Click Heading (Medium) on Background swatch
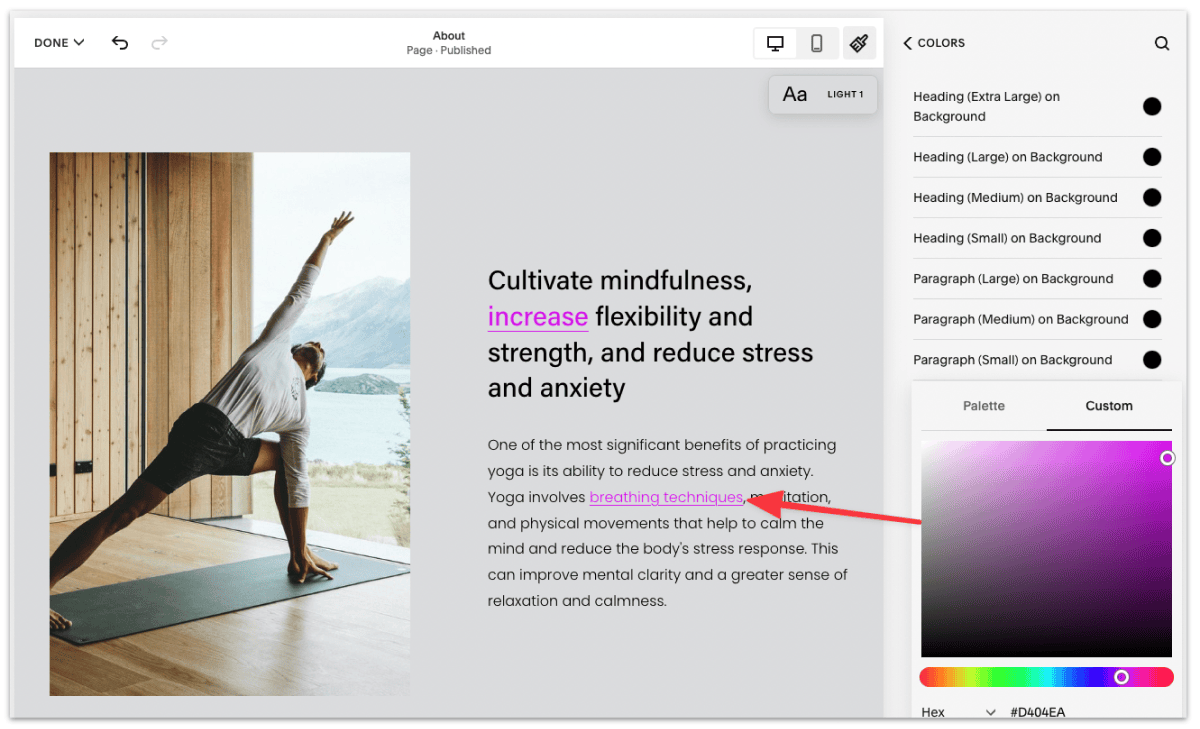This screenshot has height=729, width=1200. 1152,198
